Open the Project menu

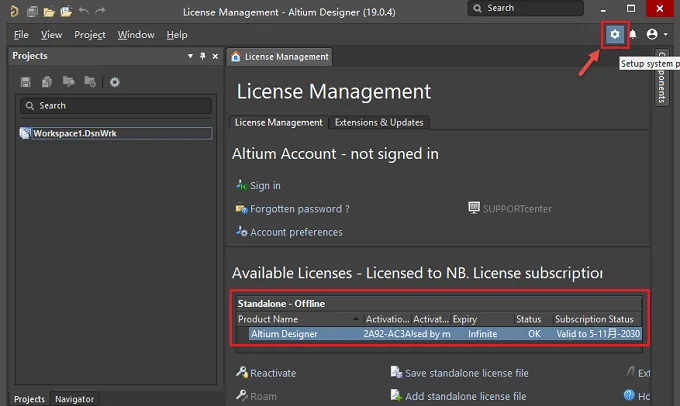90,35
